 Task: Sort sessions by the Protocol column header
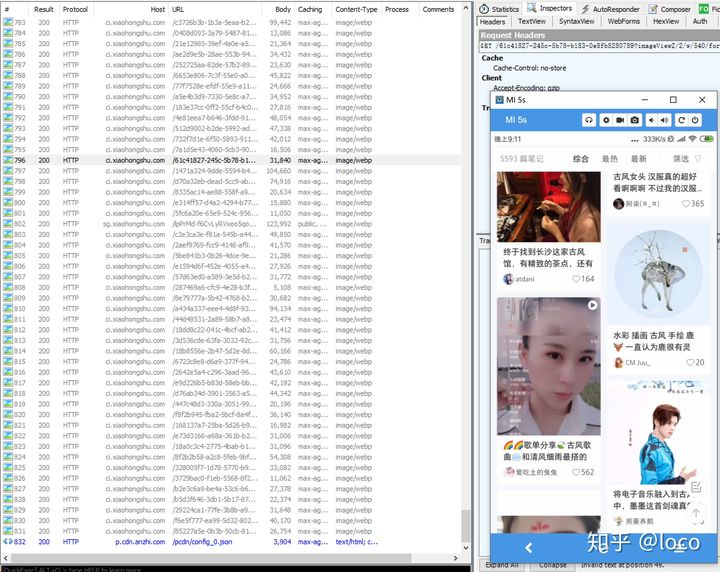pyautogui.click(x=76, y=9)
